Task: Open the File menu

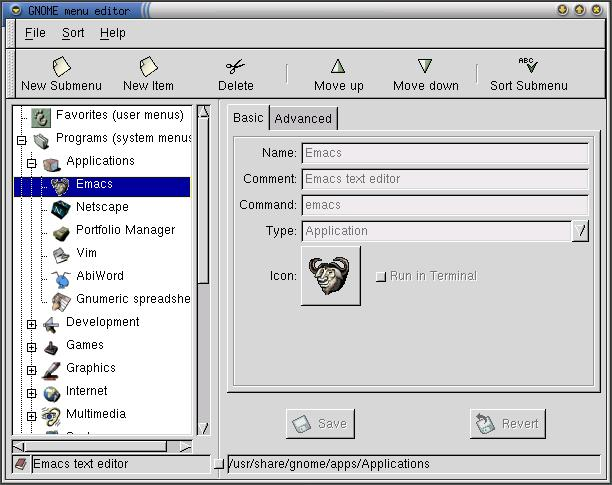Action: click(x=35, y=33)
